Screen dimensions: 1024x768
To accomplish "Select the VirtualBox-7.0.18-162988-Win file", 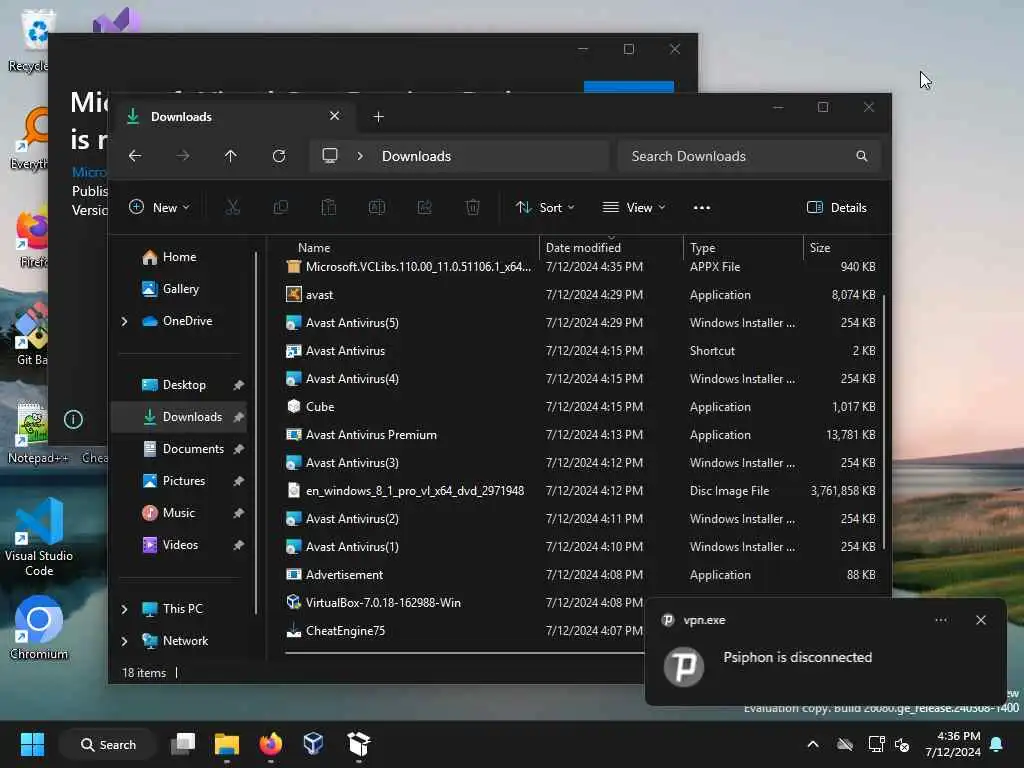I will click(x=383, y=603).
